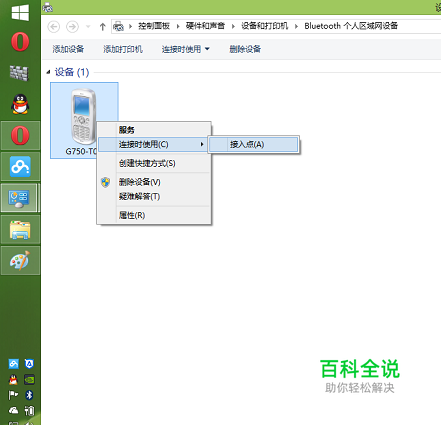The height and width of the screenshot is (425, 441).
Task: Open the Paint palette taskbar button
Action: click(x=20, y=261)
